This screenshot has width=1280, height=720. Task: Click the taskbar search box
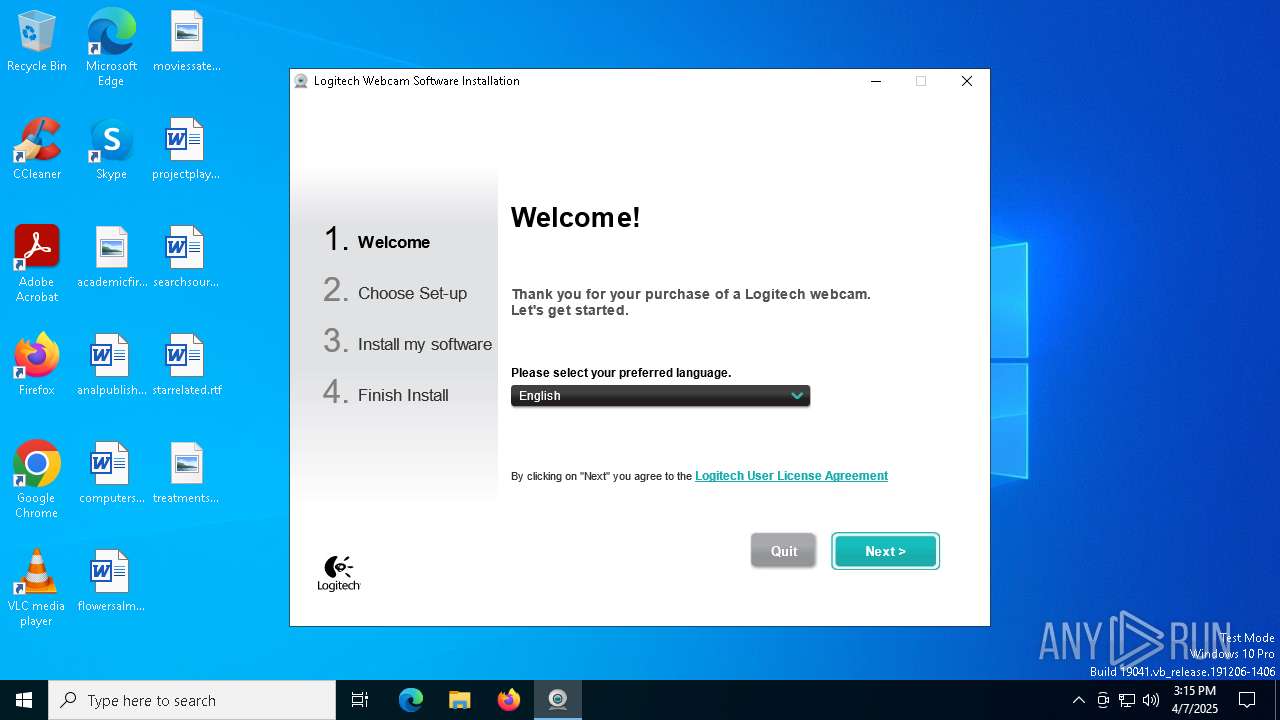(192, 700)
